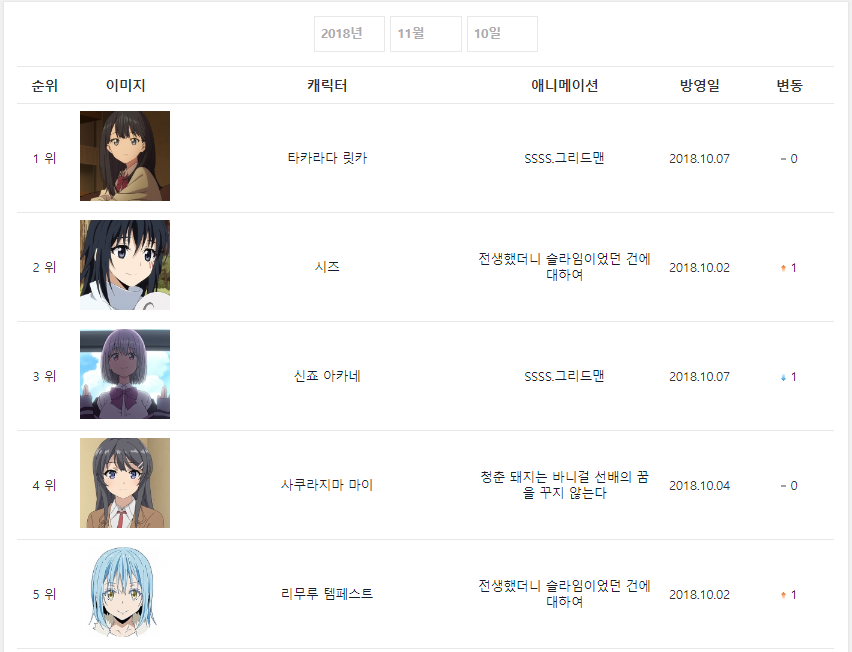
Task: Click the orange up arrow in the 시즈 row
Action: coord(783,268)
